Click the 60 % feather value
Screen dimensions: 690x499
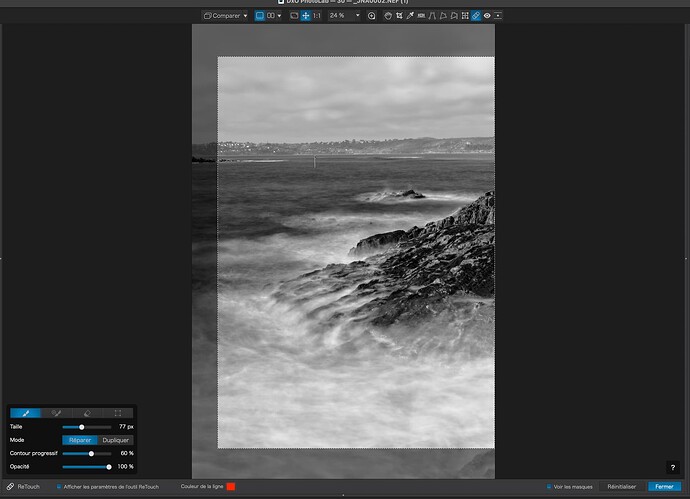pos(127,453)
